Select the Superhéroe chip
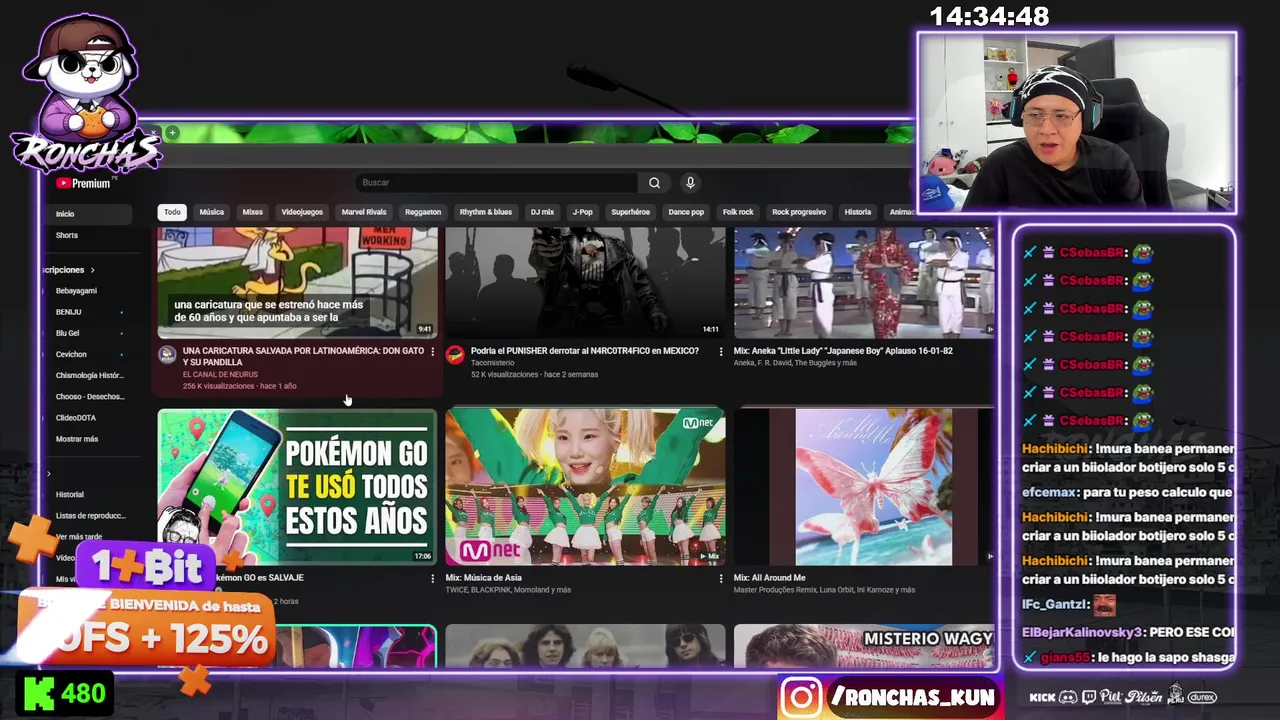 coord(631,212)
